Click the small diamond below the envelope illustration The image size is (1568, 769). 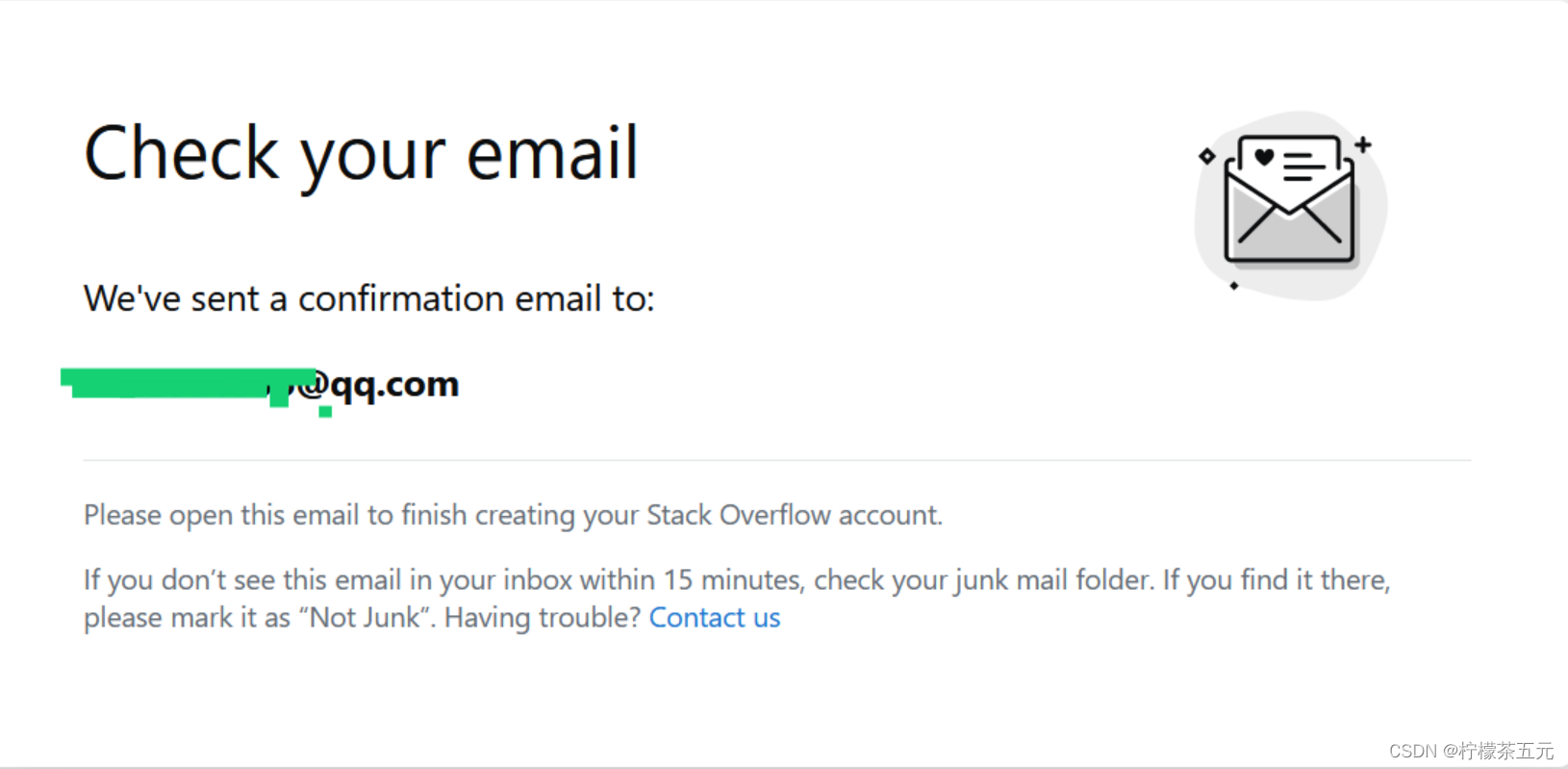[1234, 285]
